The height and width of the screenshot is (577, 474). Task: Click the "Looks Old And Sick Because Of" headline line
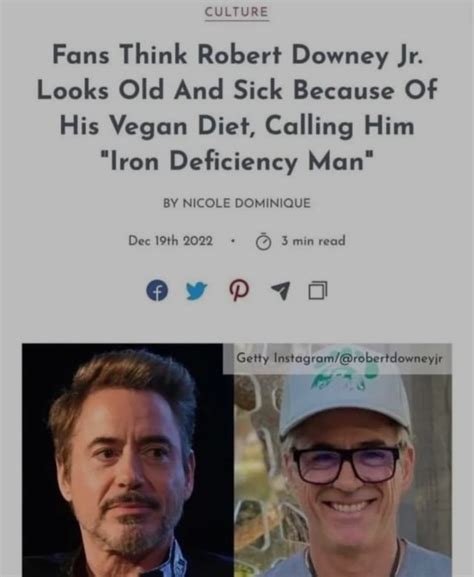(237, 90)
